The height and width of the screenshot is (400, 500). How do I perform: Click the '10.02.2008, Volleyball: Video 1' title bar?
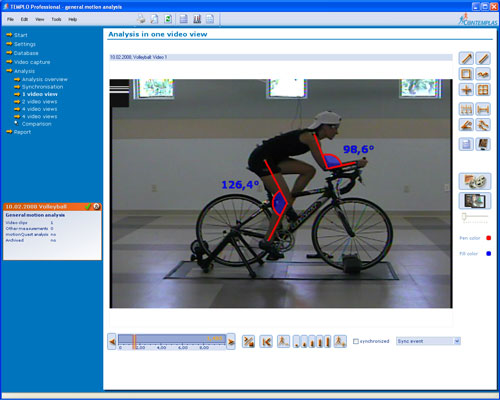[281, 57]
